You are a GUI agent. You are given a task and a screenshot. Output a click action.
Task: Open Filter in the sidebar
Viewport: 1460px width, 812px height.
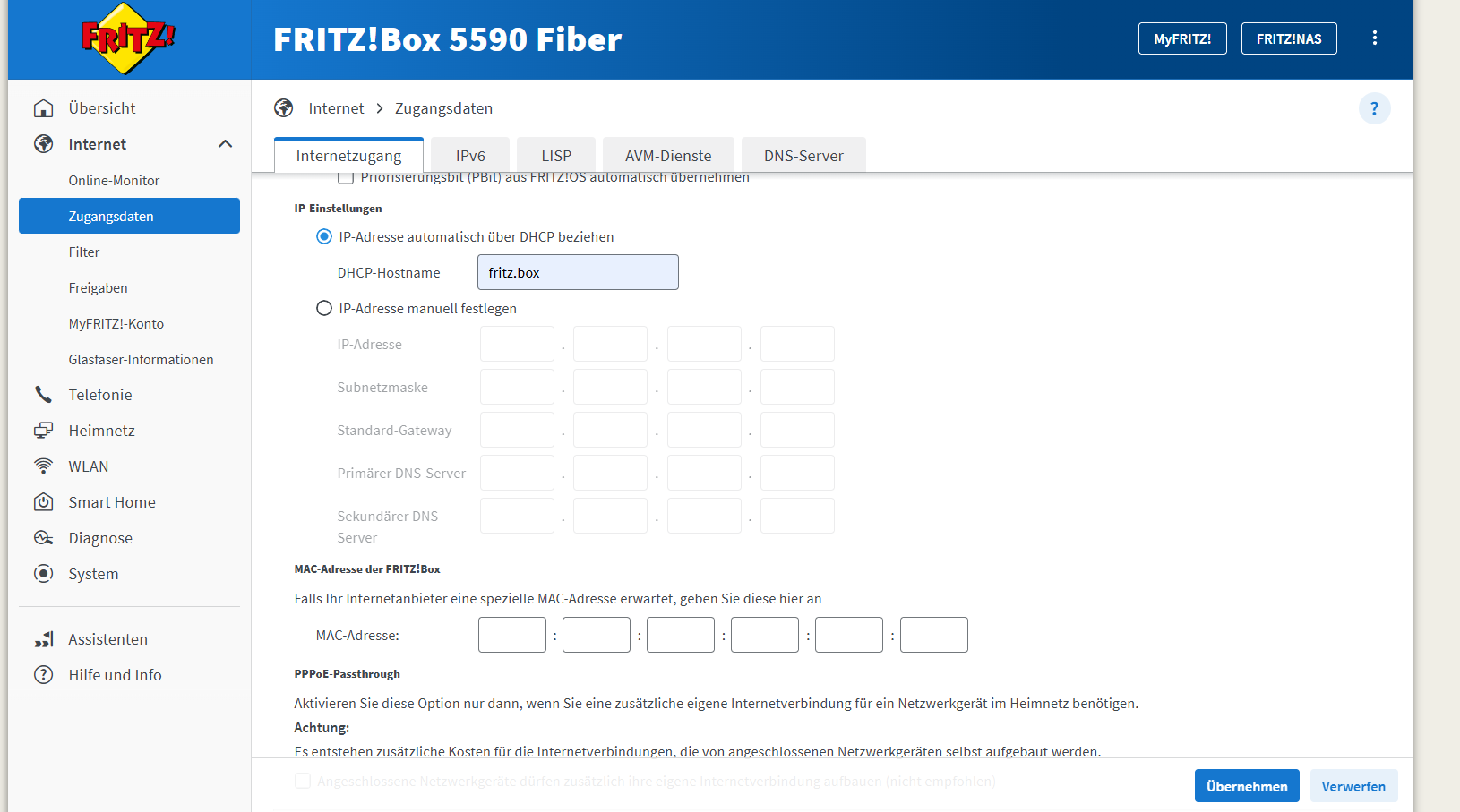tap(129, 252)
